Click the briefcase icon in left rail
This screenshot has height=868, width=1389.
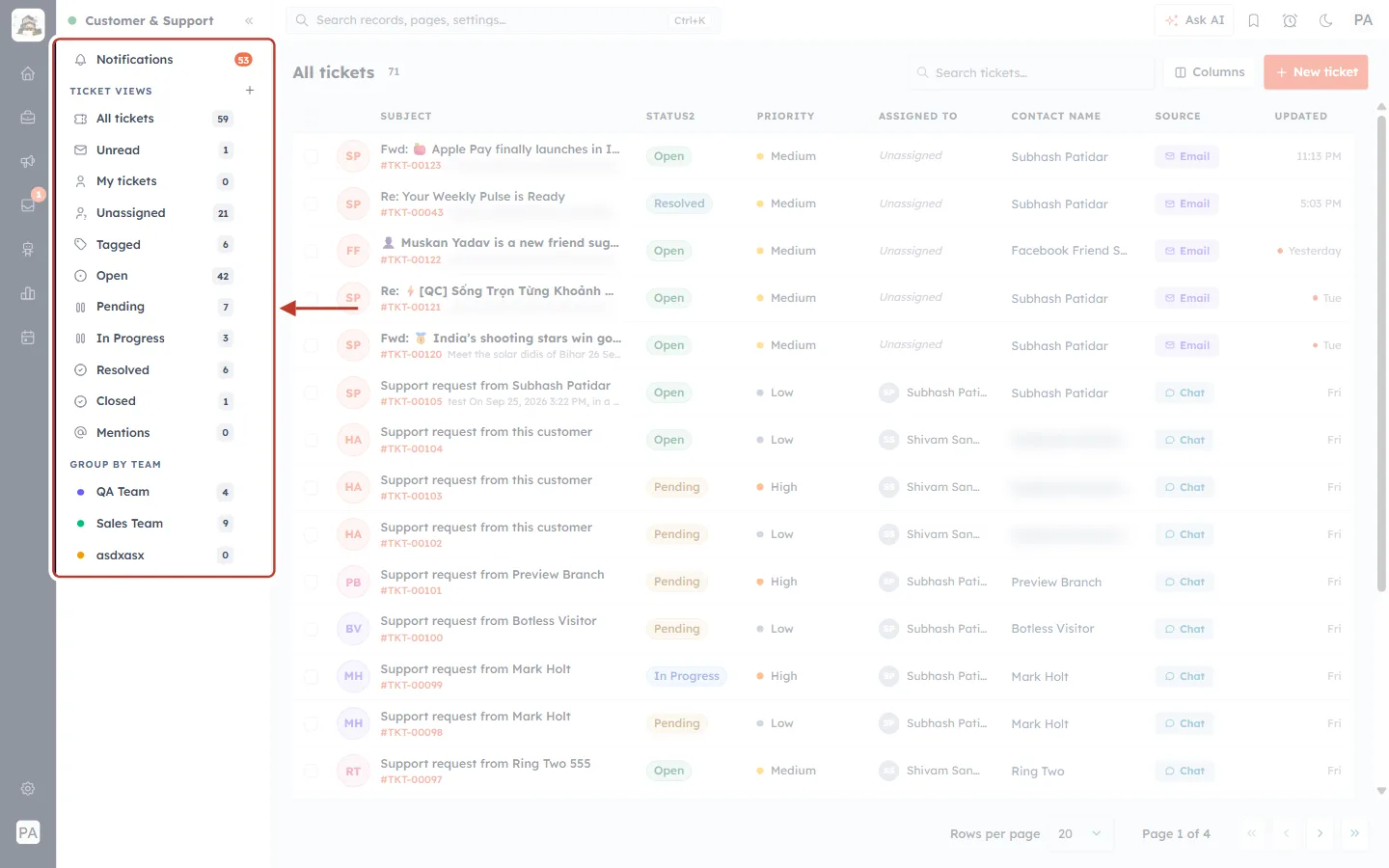(x=28, y=118)
